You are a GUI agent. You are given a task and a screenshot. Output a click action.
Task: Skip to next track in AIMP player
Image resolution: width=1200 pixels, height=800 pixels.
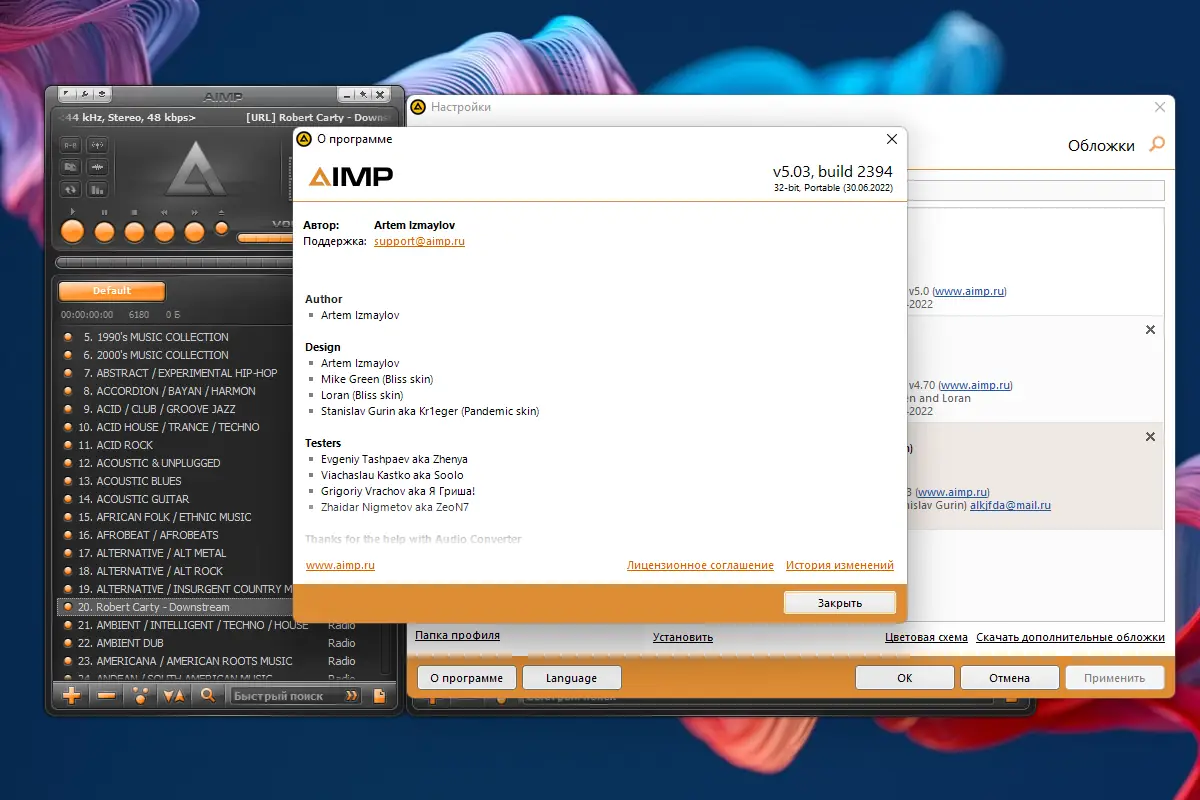194,232
